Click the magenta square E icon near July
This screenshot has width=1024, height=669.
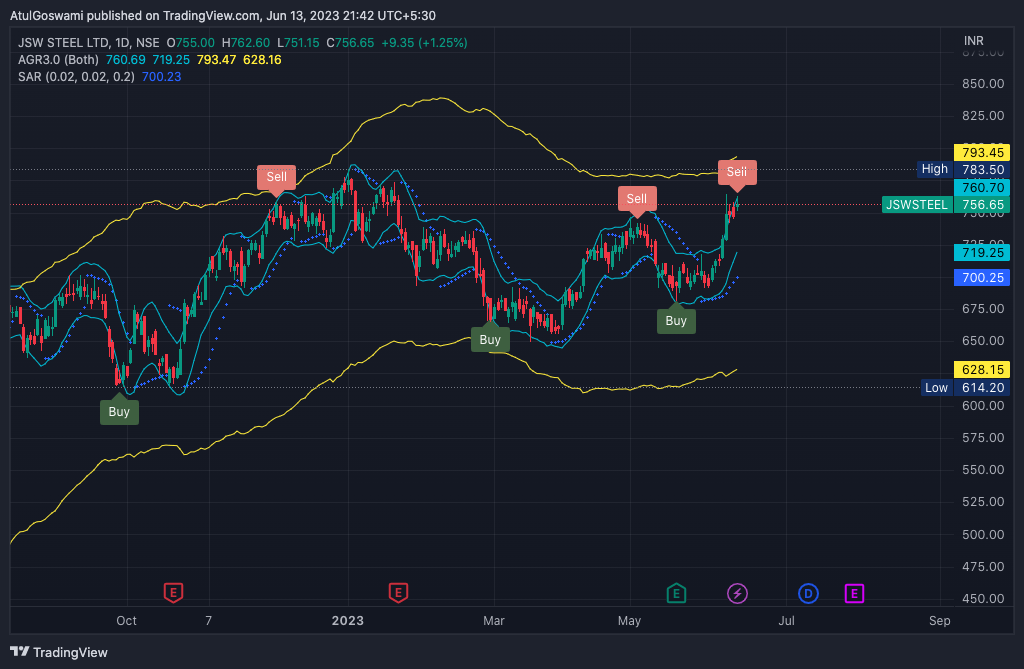click(x=854, y=593)
